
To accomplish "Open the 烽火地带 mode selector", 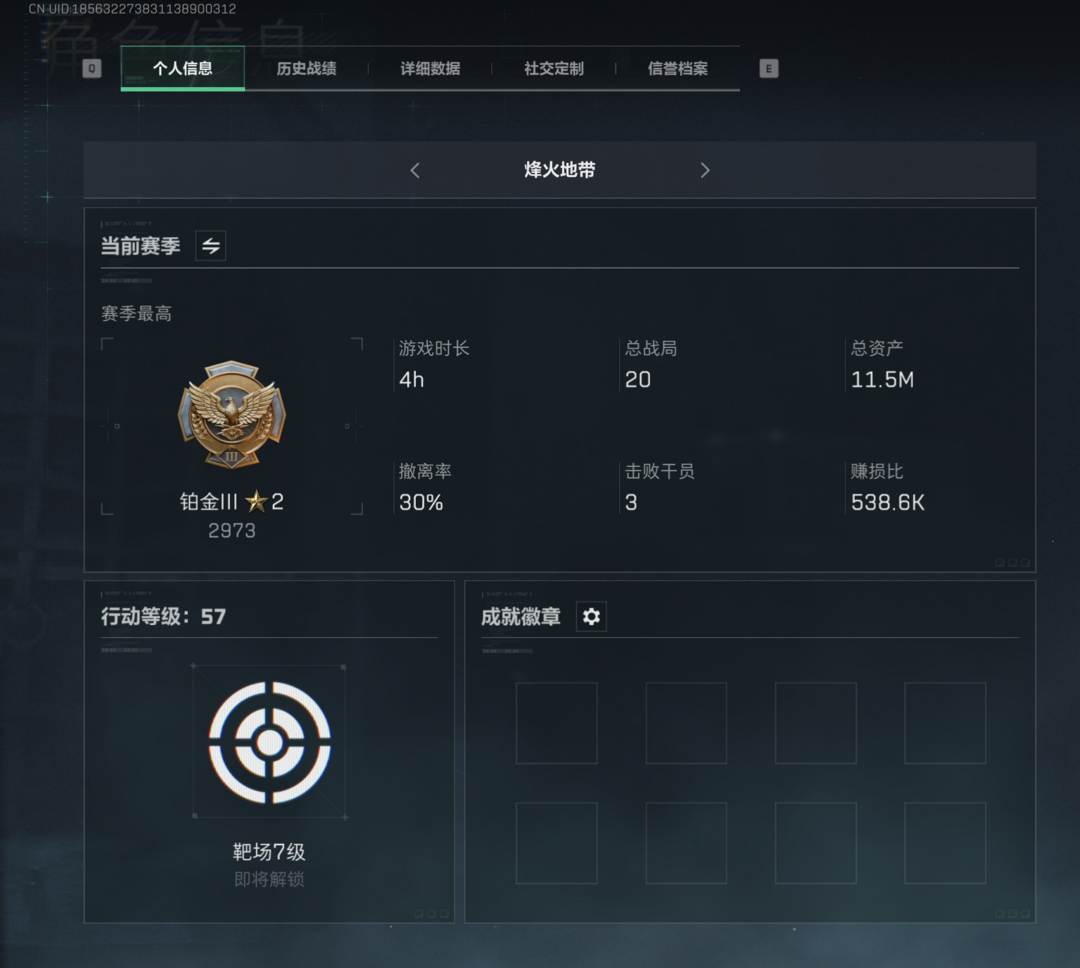I will [559, 170].
